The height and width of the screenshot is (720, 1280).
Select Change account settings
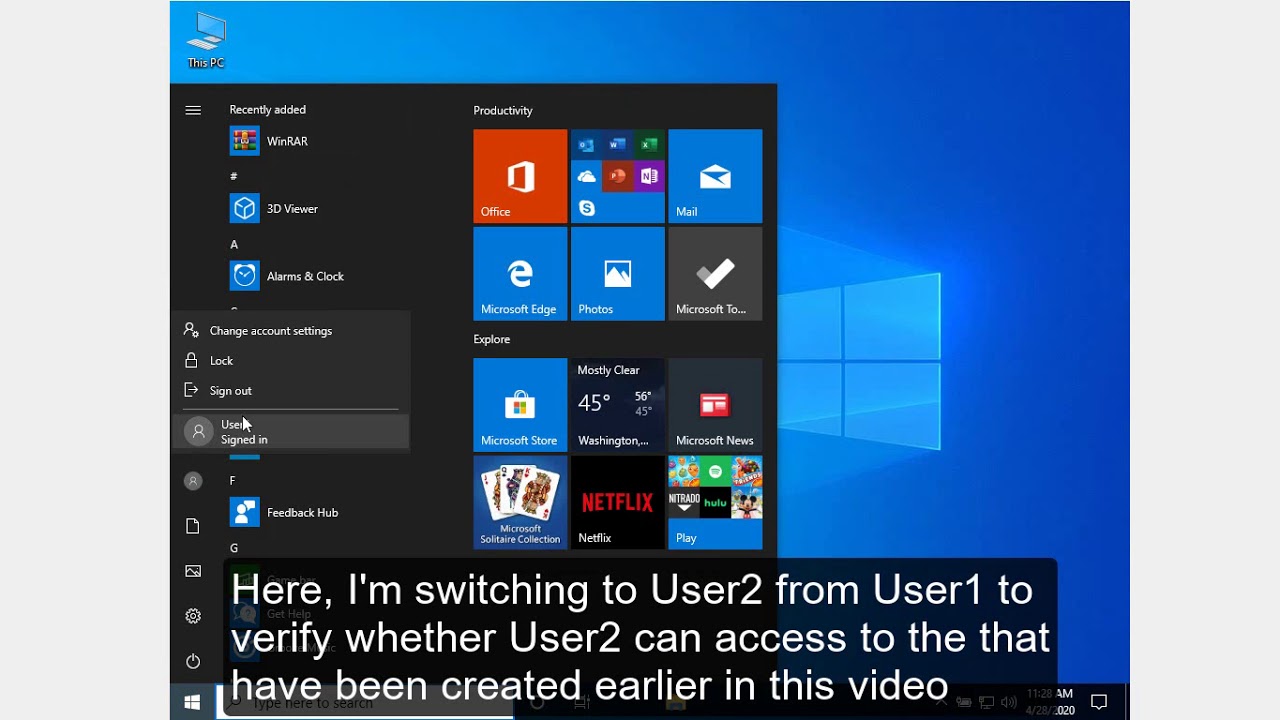291,331
